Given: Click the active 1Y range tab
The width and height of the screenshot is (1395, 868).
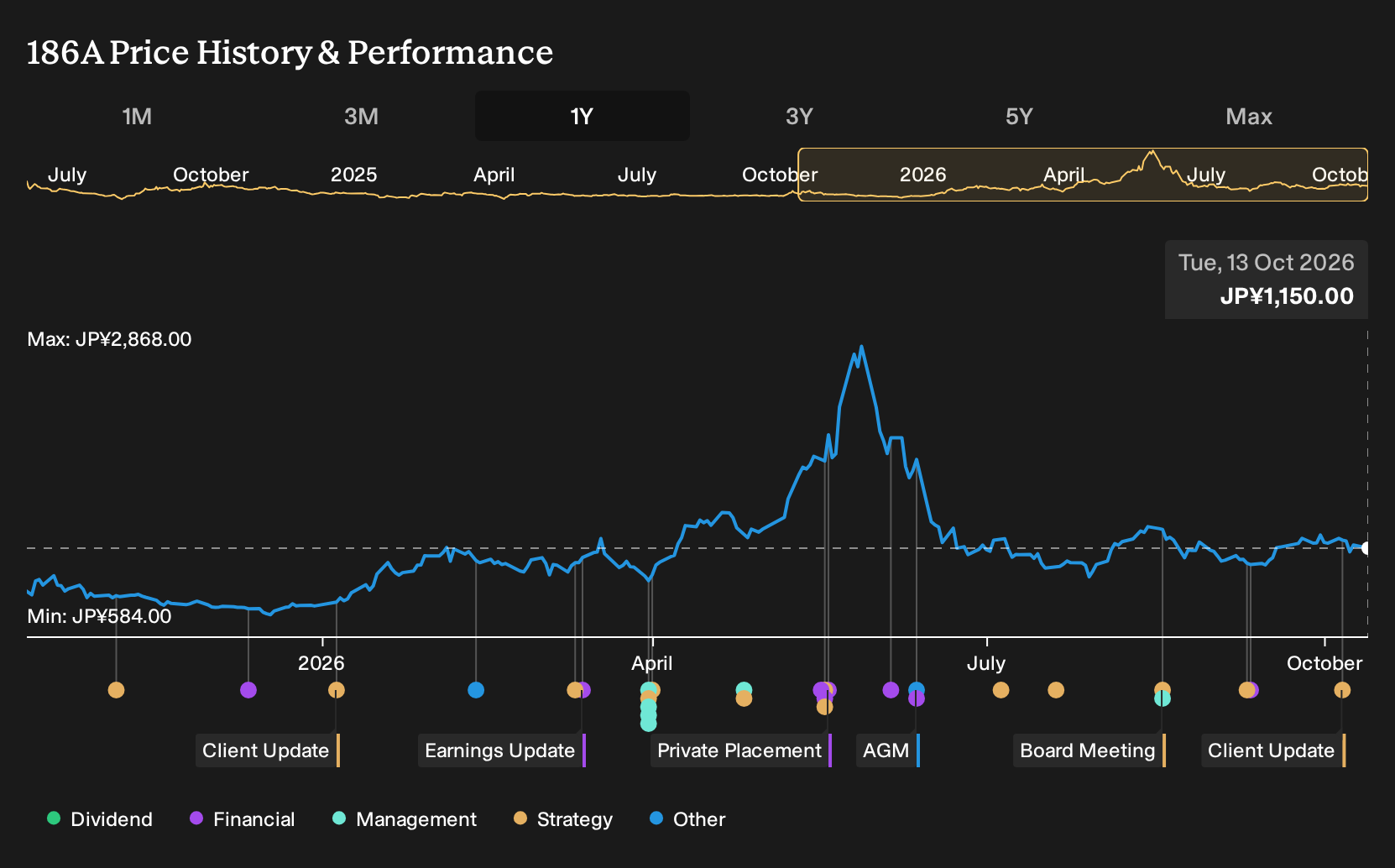Looking at the screenshot, I should pyautogui.click(x=583, y=116).
